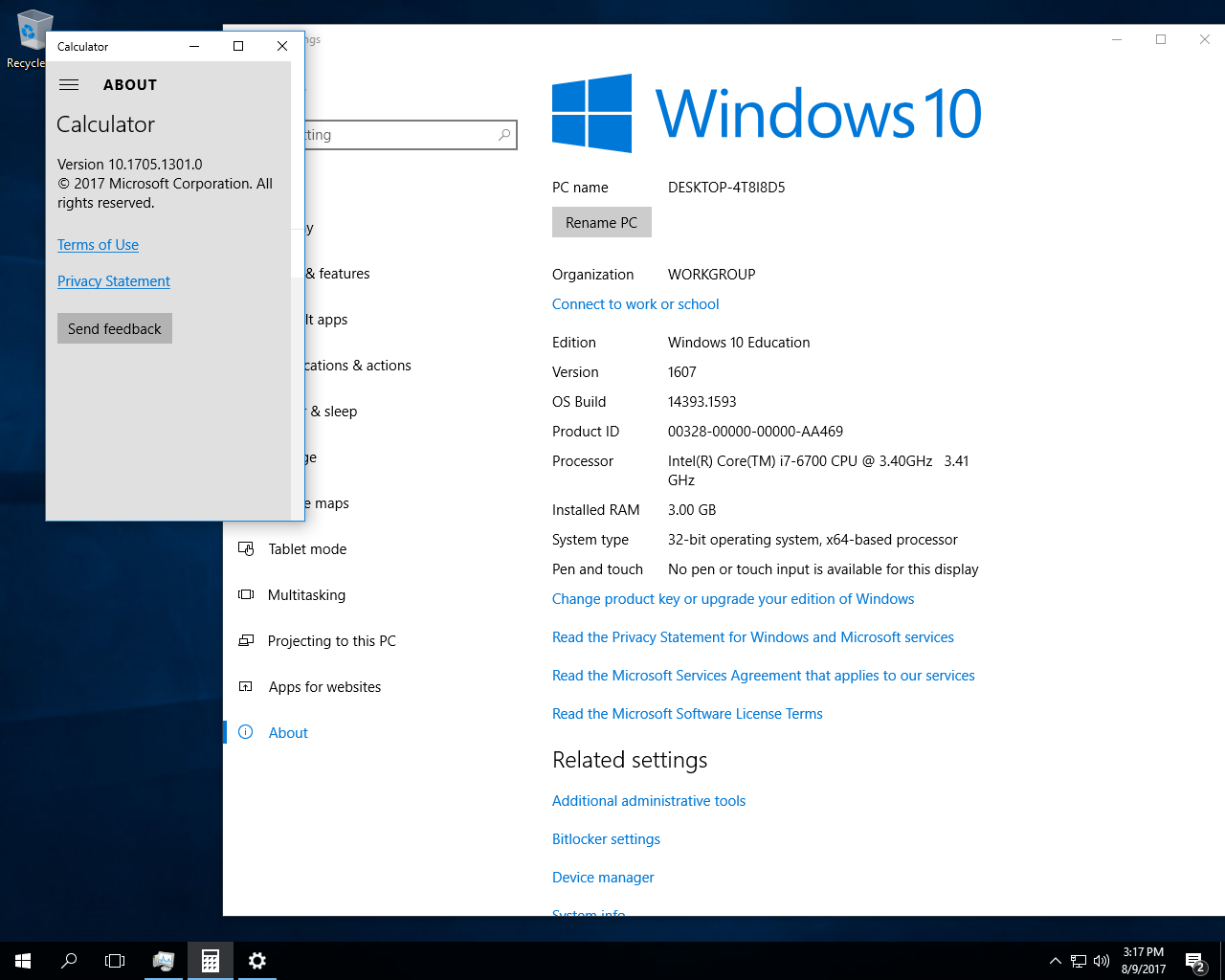Click the taskbar clock showing 3:17 PM
Viewport: 1225px width, 980px height.
pos(1144,961)
